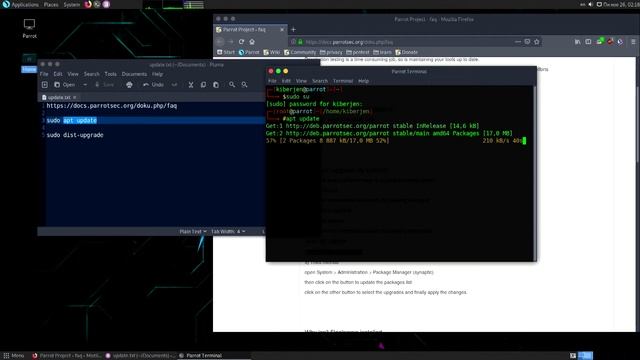This screenshot has height=360, width=640.
Task: Open the View menu in Pluma
Action: coord(73,74)
